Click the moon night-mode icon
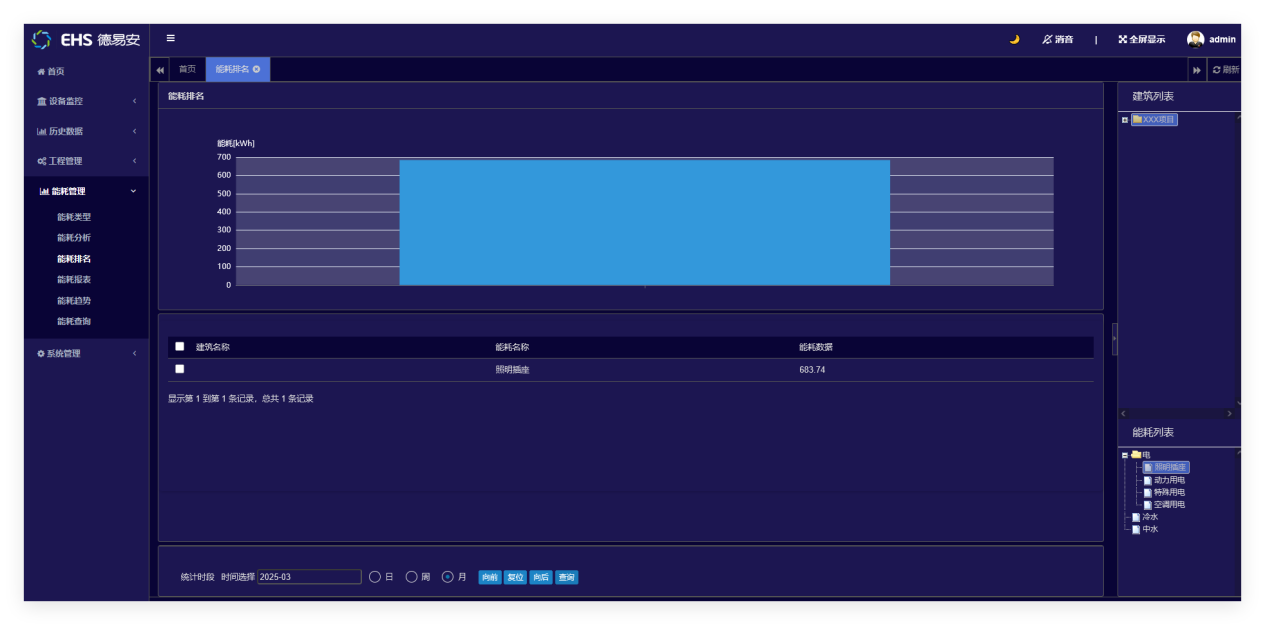The height and width of the screenshot is (625, 1265). [1014, 39]
